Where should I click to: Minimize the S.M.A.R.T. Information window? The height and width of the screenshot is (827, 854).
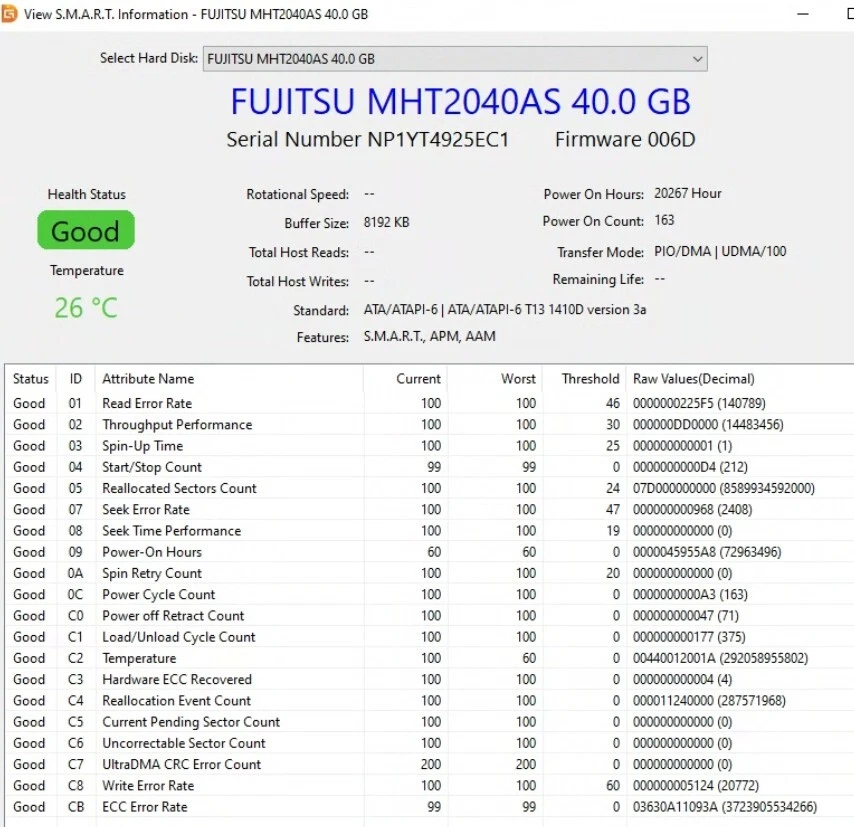803,15
